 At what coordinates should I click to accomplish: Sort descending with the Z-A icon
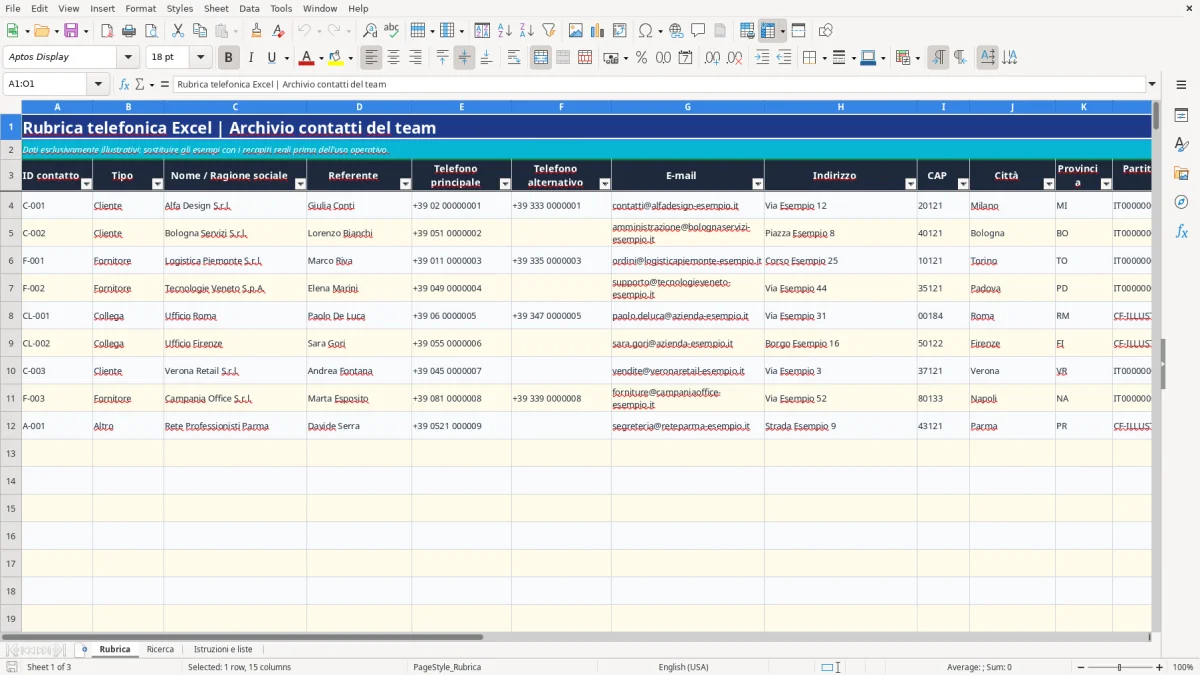click(526, 31)
